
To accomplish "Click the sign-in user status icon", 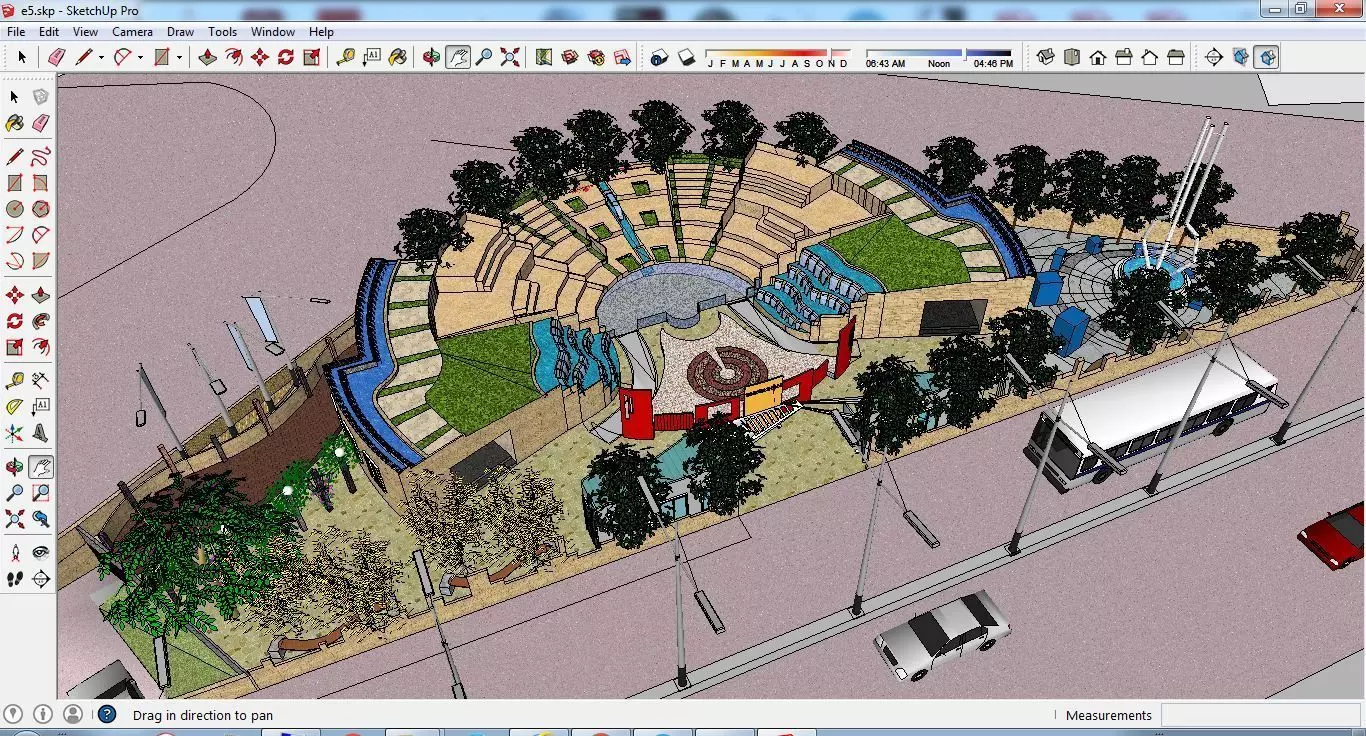I will [x=72, y=714].
